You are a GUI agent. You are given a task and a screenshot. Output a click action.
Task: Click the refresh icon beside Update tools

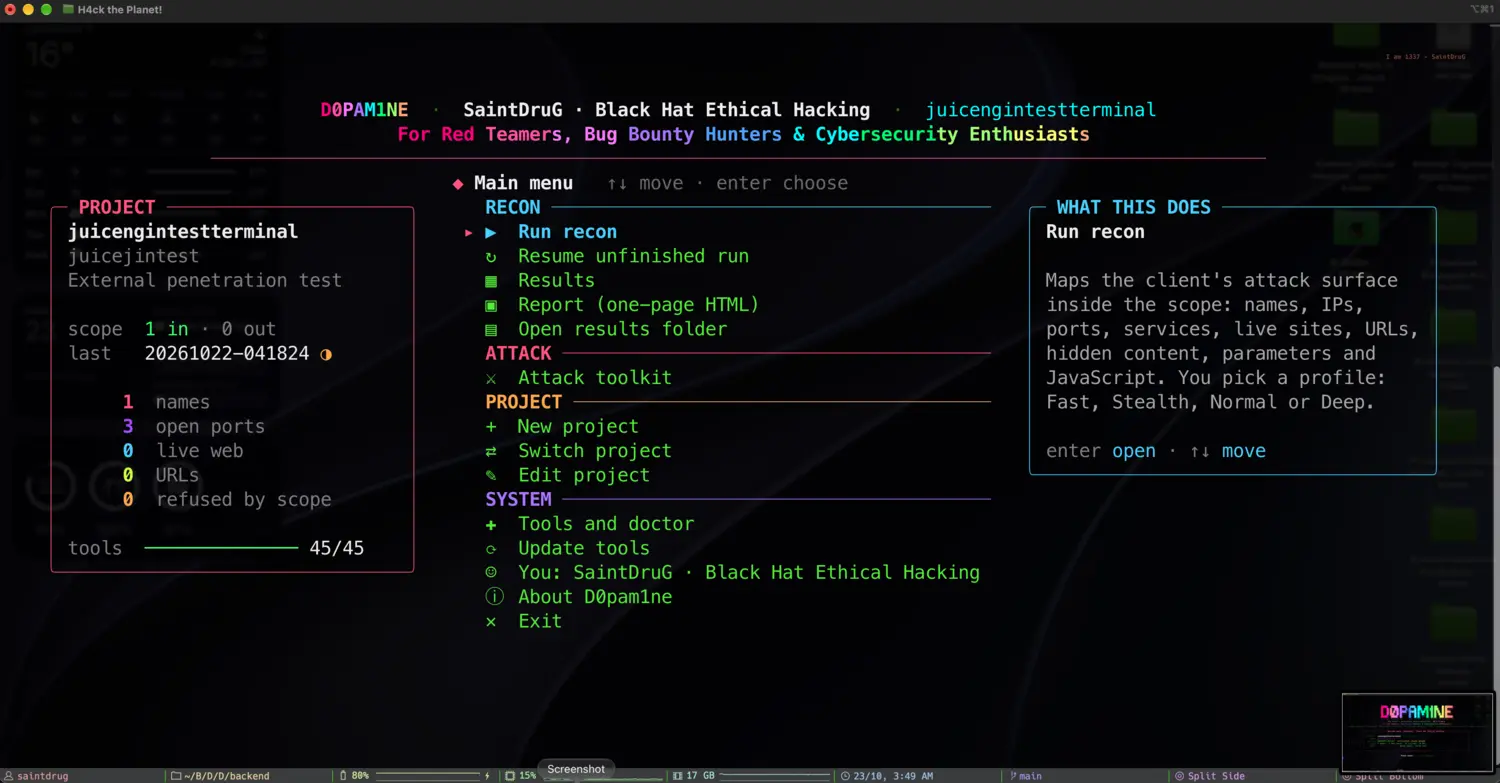491,549
